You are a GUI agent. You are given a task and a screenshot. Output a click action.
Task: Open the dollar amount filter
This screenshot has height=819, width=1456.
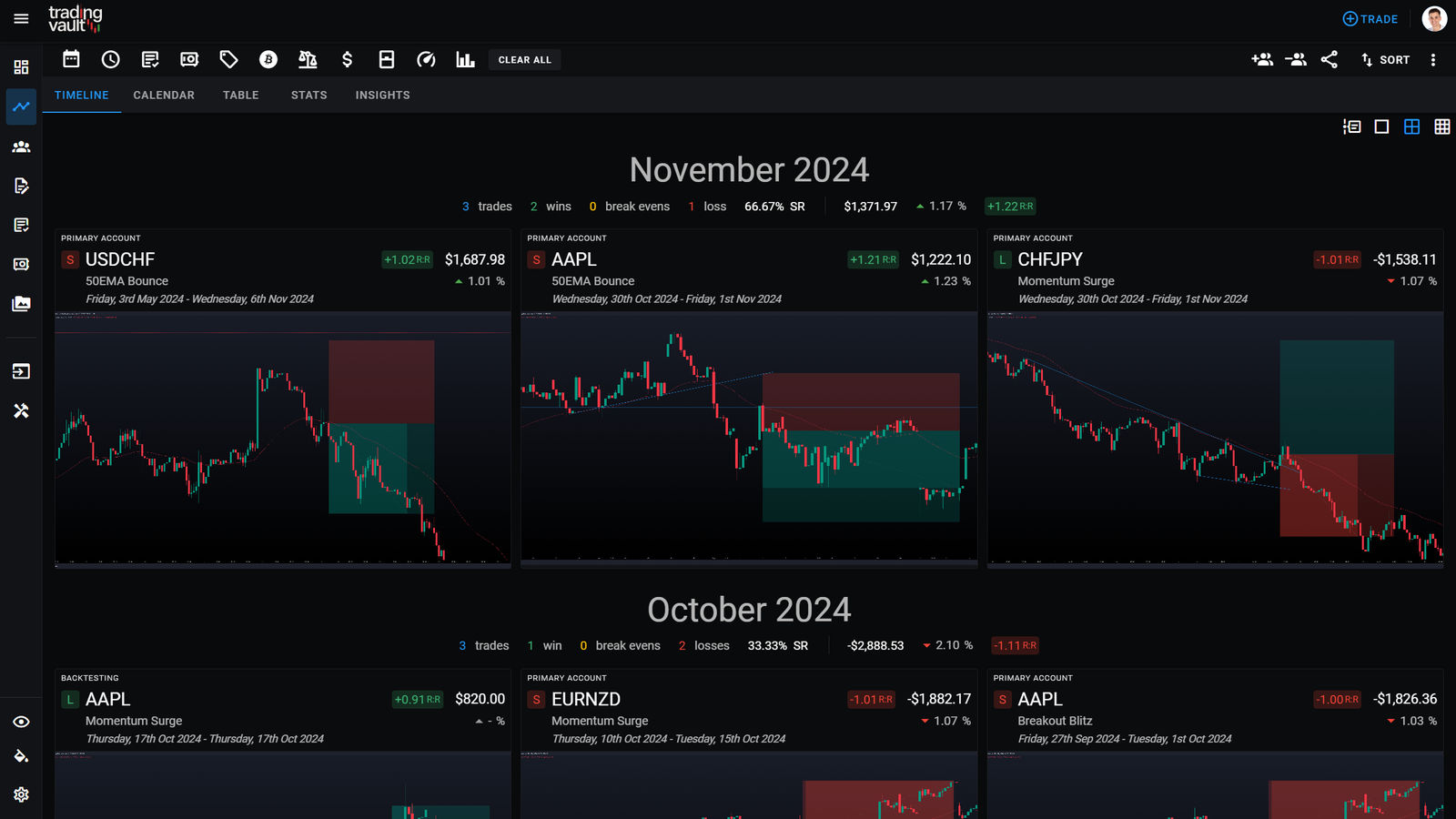pyautogui.click(x=347, y=59)
